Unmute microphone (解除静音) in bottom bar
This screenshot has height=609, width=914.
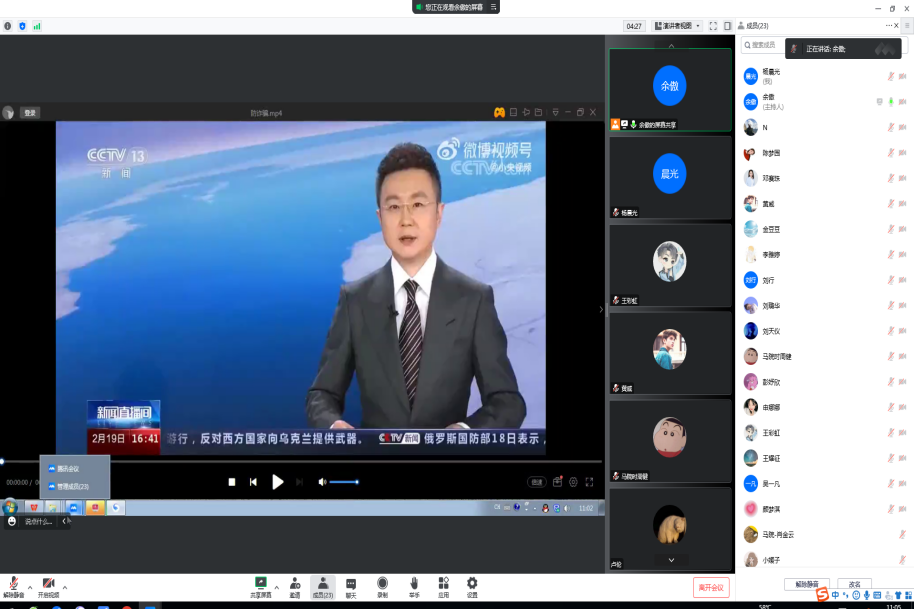(x=13, y=585)
